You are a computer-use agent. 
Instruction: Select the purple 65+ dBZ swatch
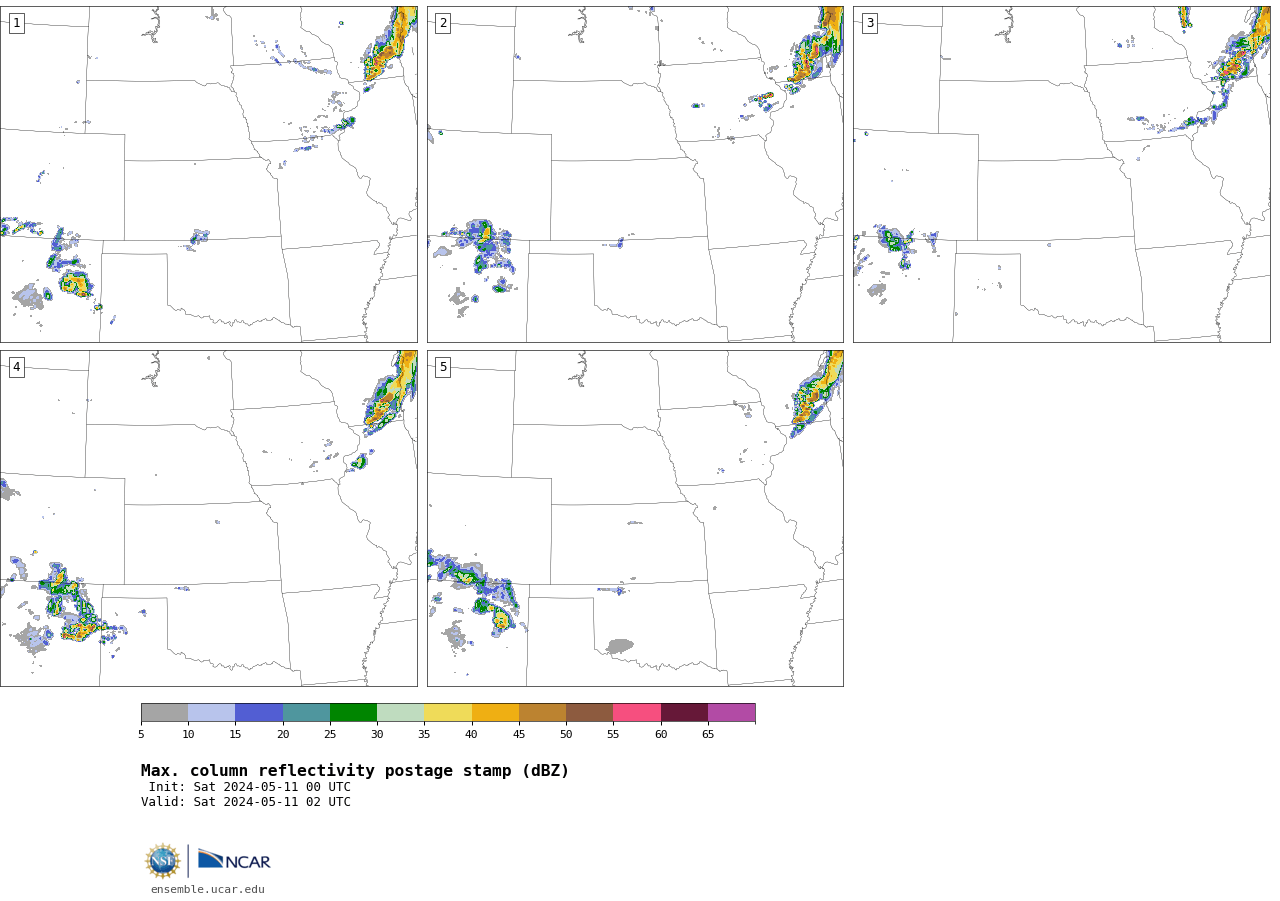click(x=731, y=713)
